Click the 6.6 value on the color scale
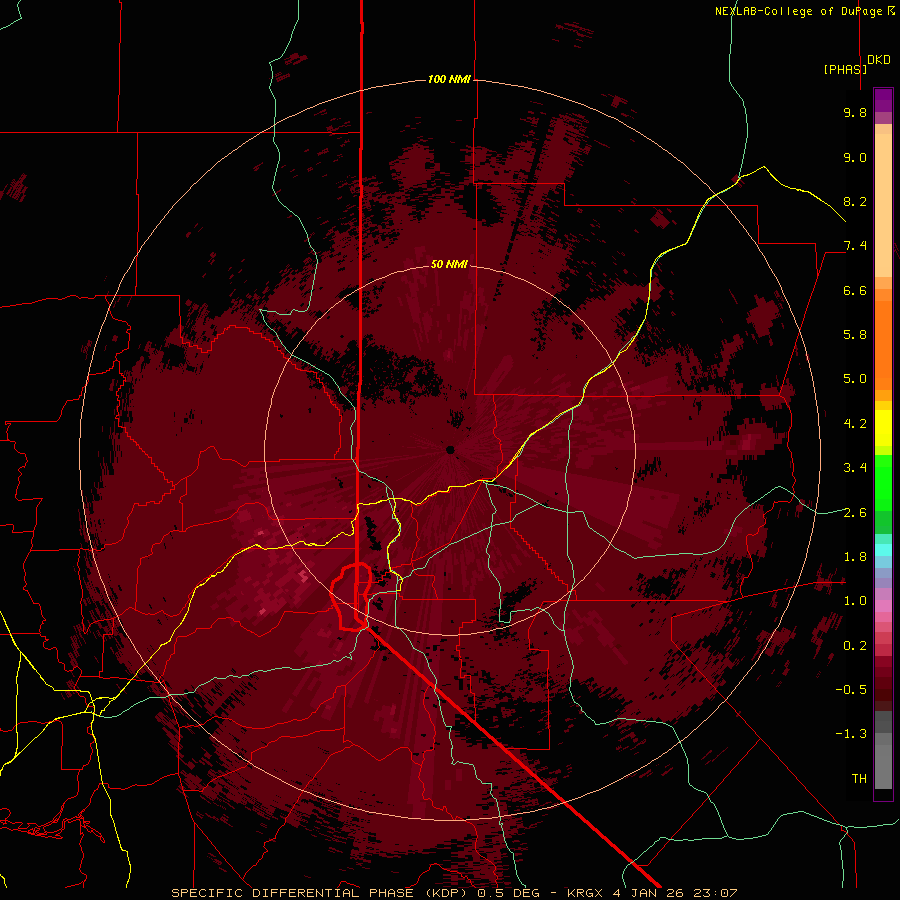Viewport: 900px width, 900px height. (855, 290)
